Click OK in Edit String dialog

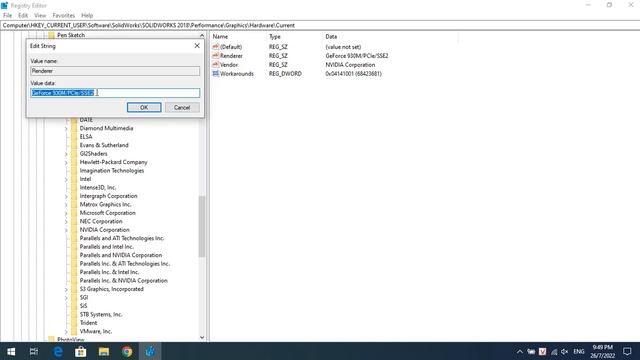pos(144,107)
